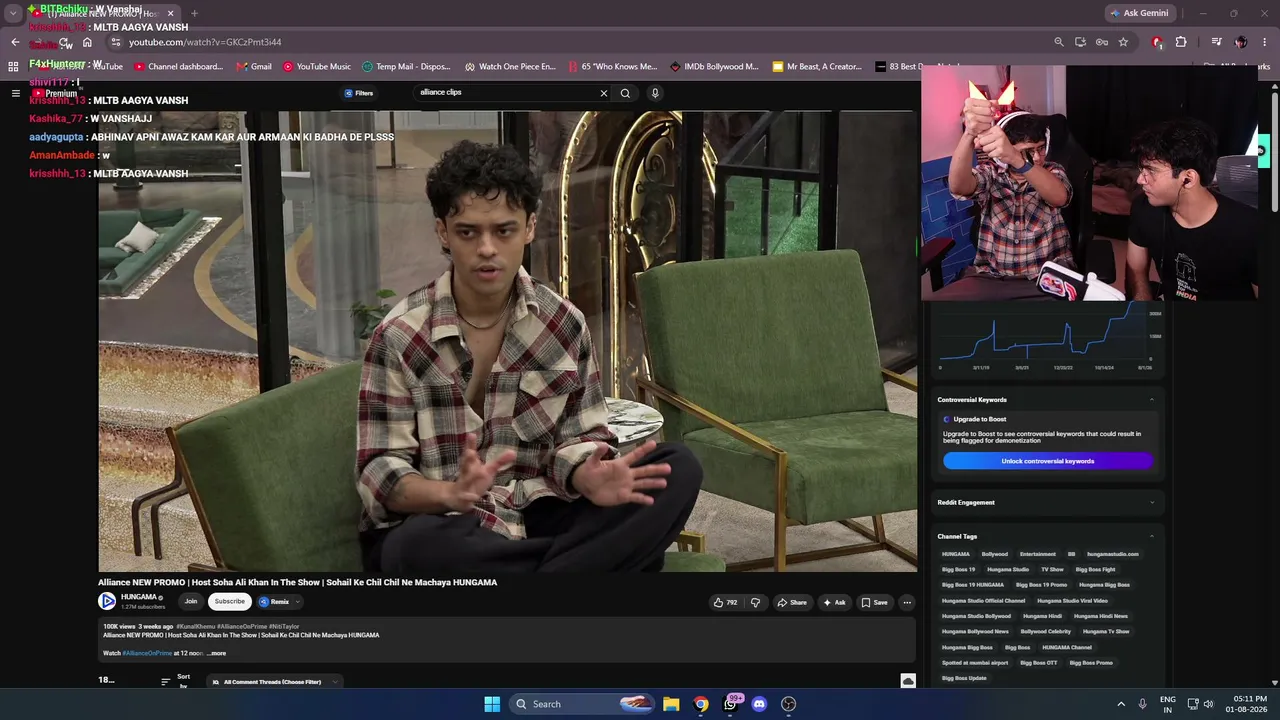1280x720 pixels.
Task: Click 'Unlock controversial keywords' button
Action: 1048,461
